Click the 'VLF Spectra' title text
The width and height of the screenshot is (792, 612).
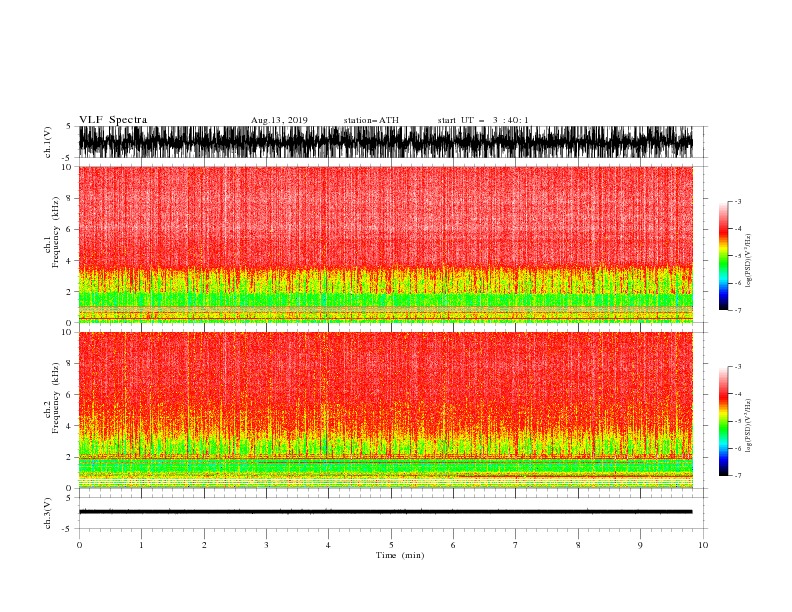(x=113, y=120)
